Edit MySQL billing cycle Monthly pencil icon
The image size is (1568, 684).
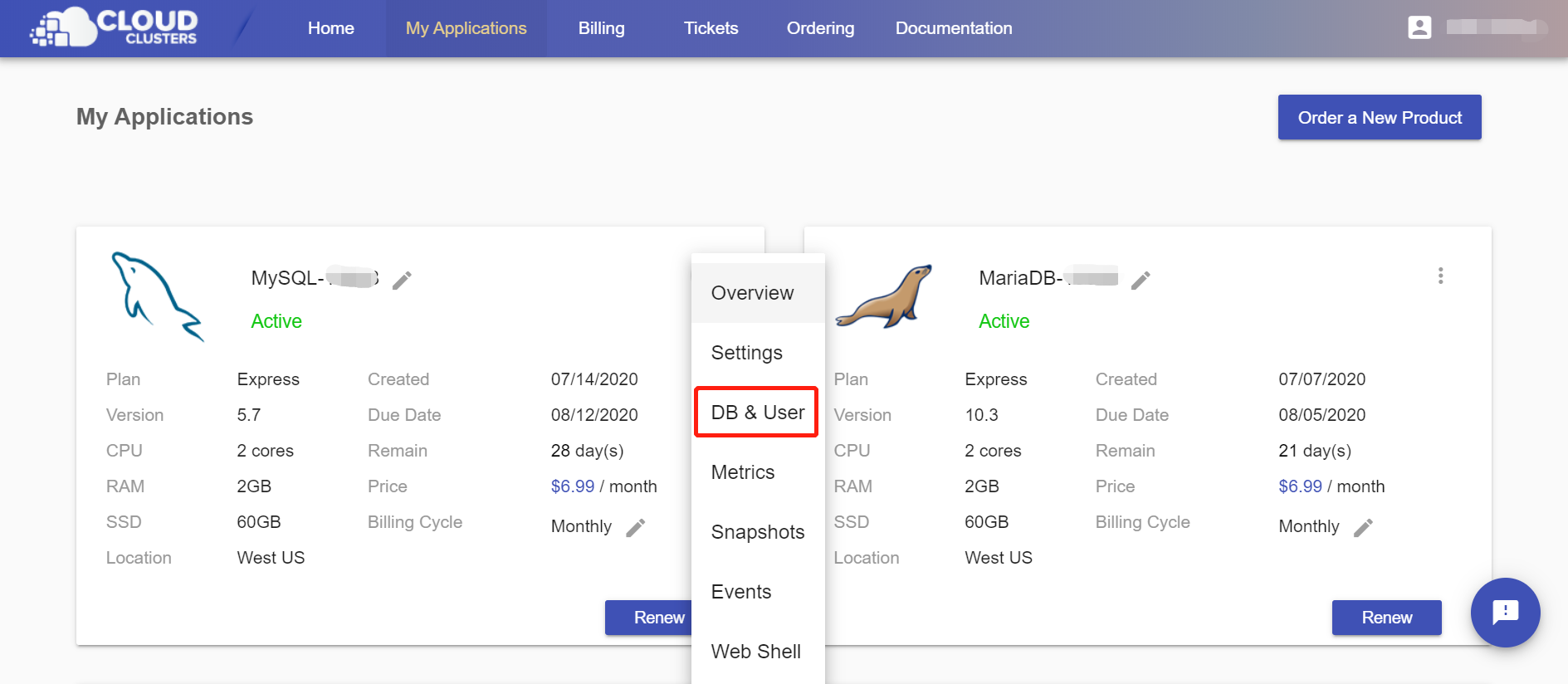[636, 528]
